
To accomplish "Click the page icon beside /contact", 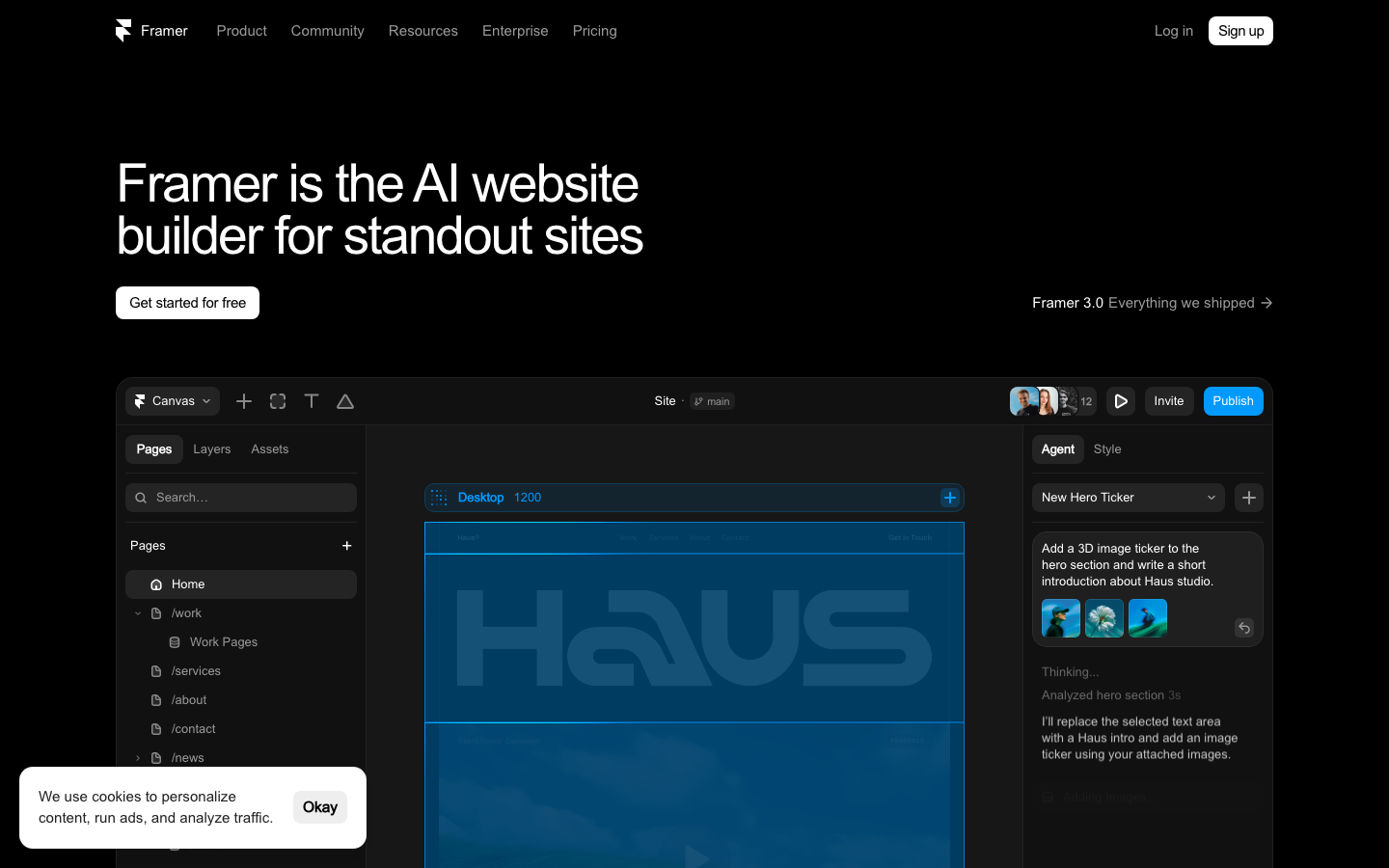I will (156, 729).
